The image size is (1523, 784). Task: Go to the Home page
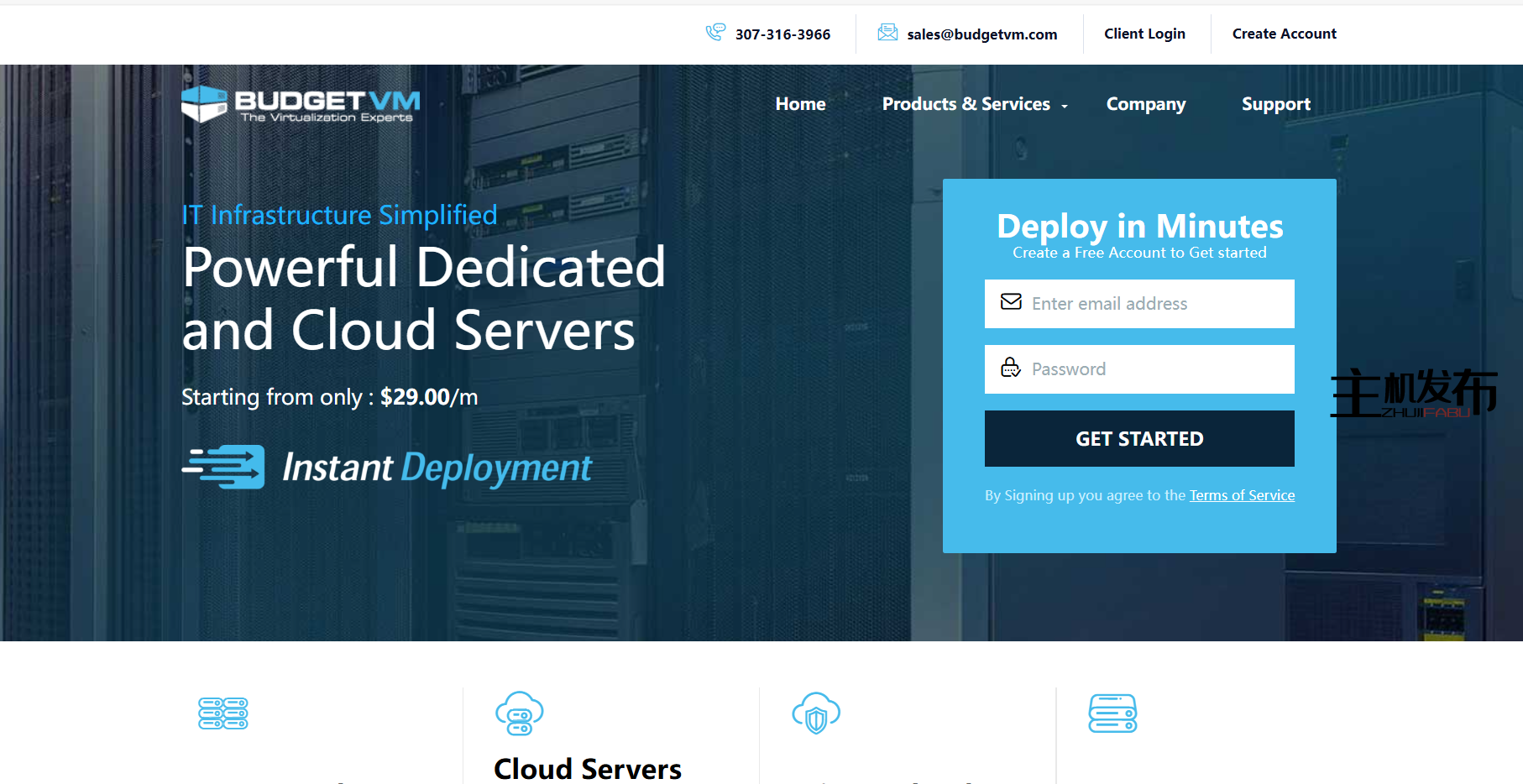coord(801,104)
